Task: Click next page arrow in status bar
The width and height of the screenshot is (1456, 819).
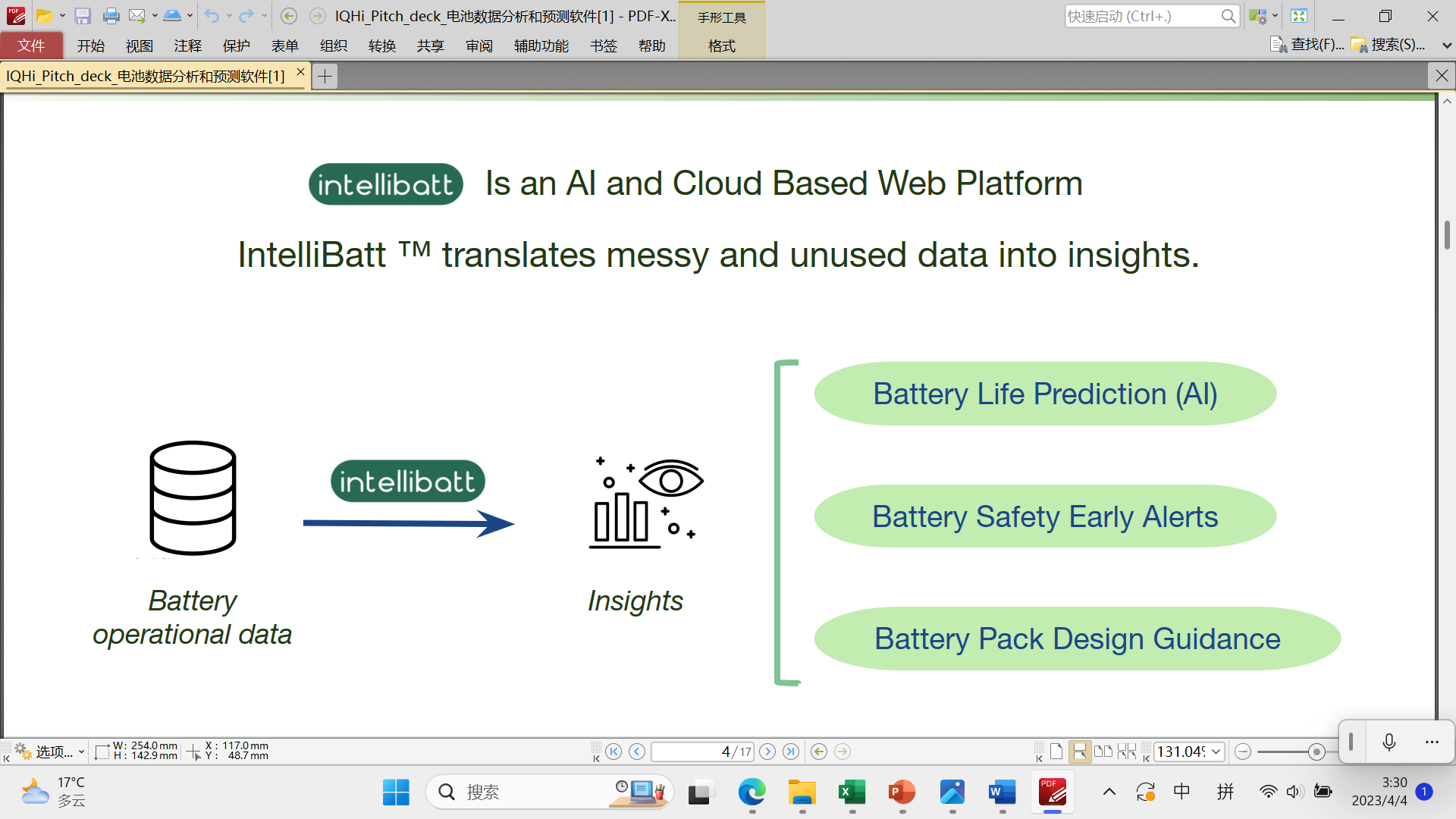Action: tap(767, 752)
